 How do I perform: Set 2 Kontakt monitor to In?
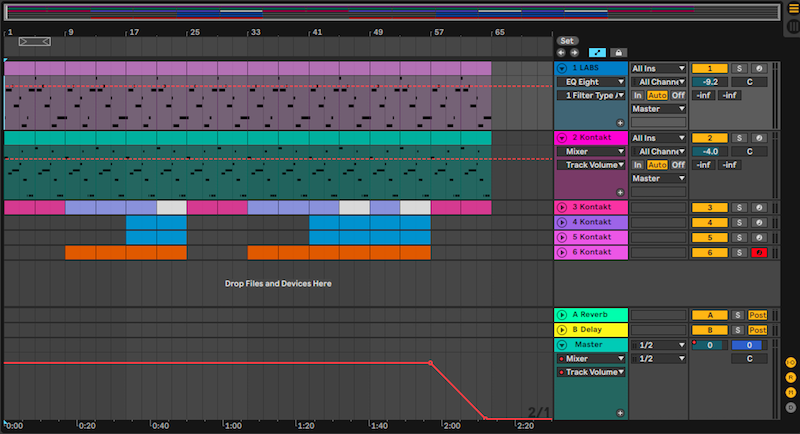638,165
